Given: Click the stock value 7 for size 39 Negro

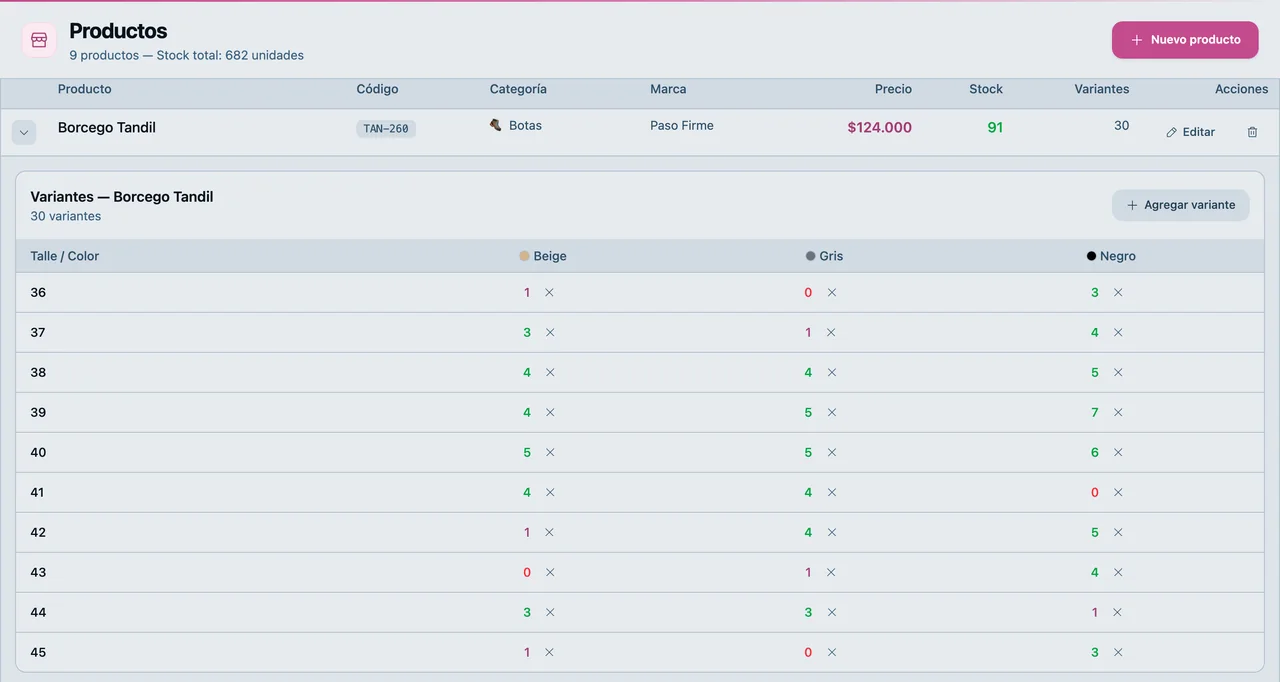Looking at the screenshot, I should tap(1095, 413).
